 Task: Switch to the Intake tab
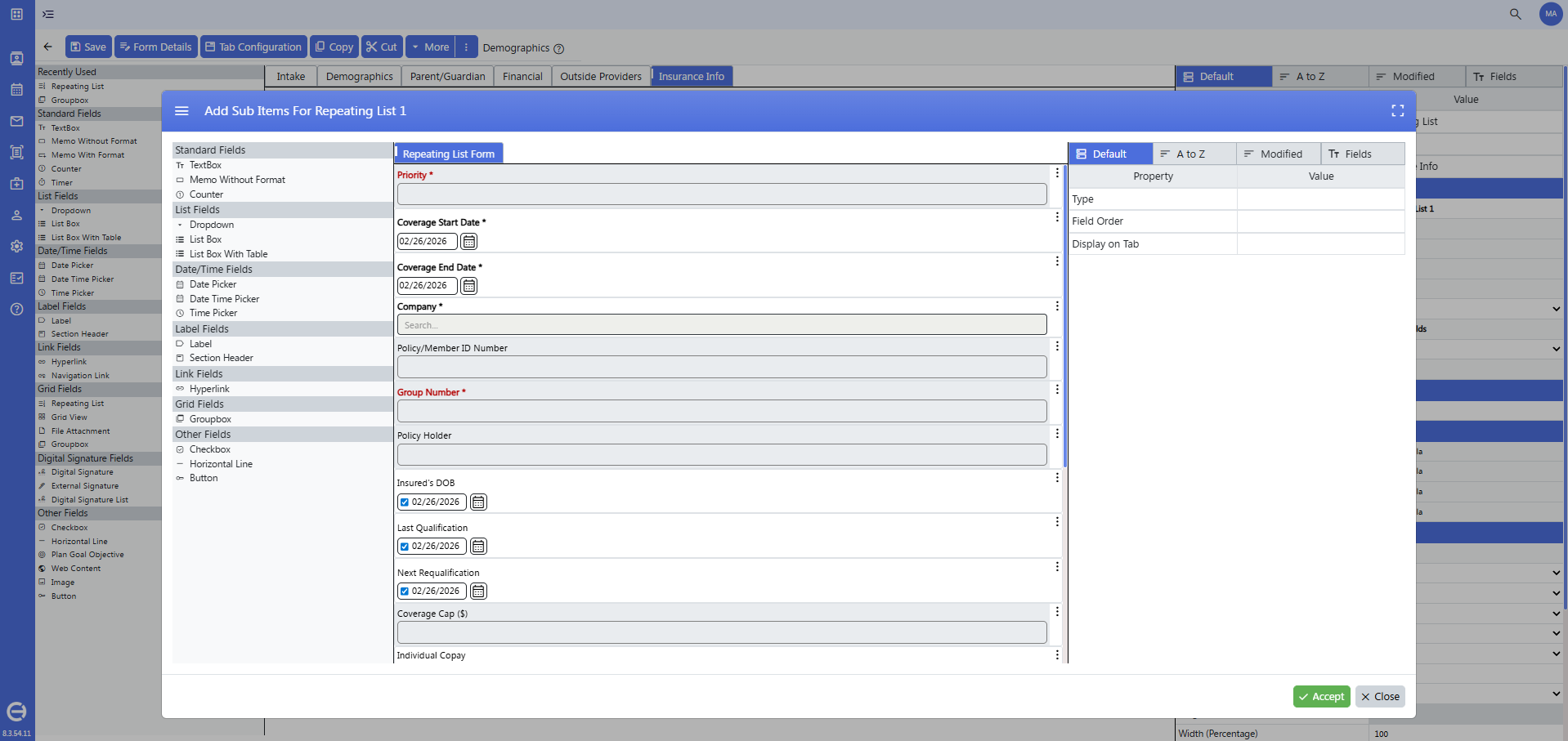click(290, 76)
